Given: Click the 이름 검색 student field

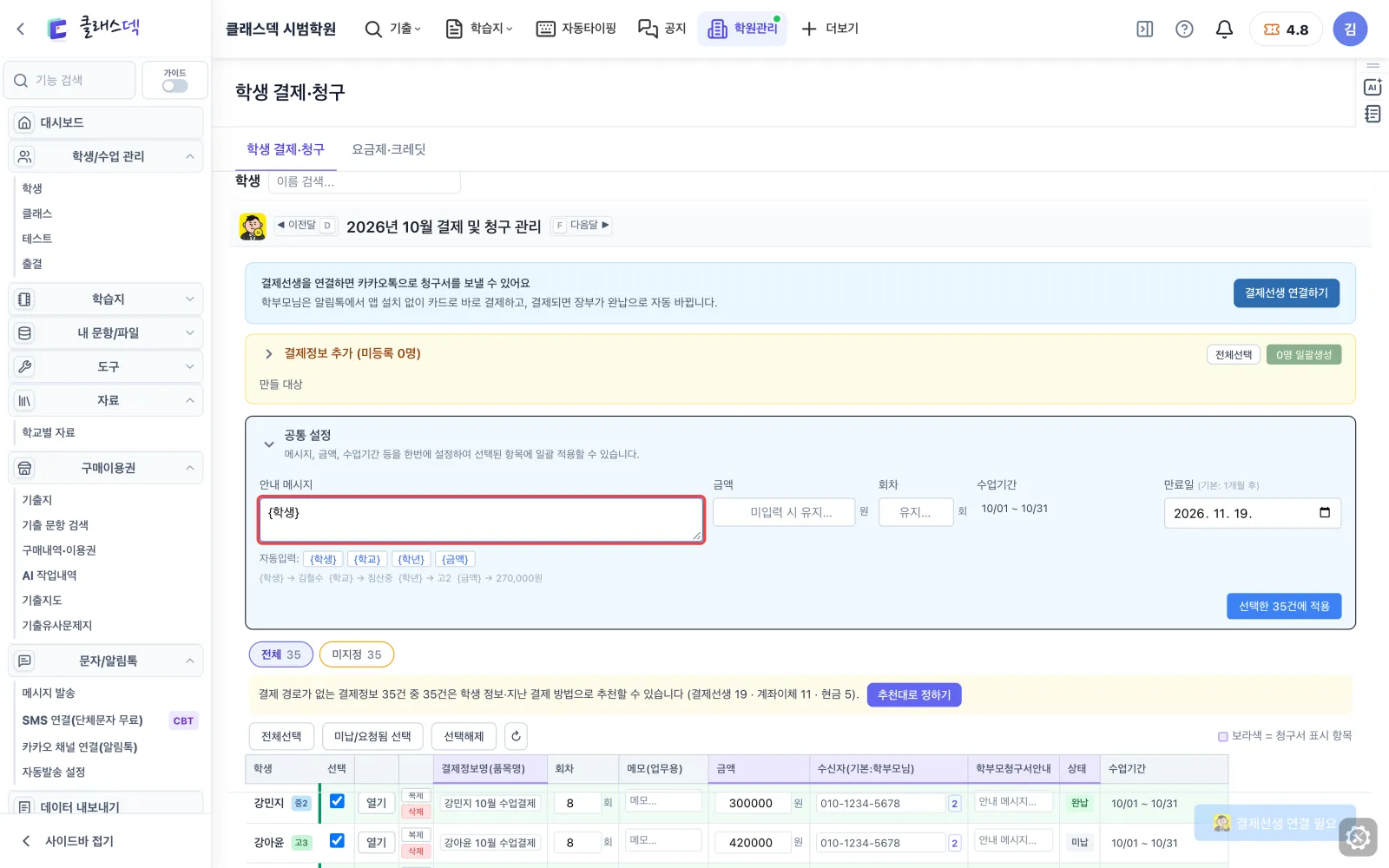Looking at the screenshot, I should coord(364,181).
